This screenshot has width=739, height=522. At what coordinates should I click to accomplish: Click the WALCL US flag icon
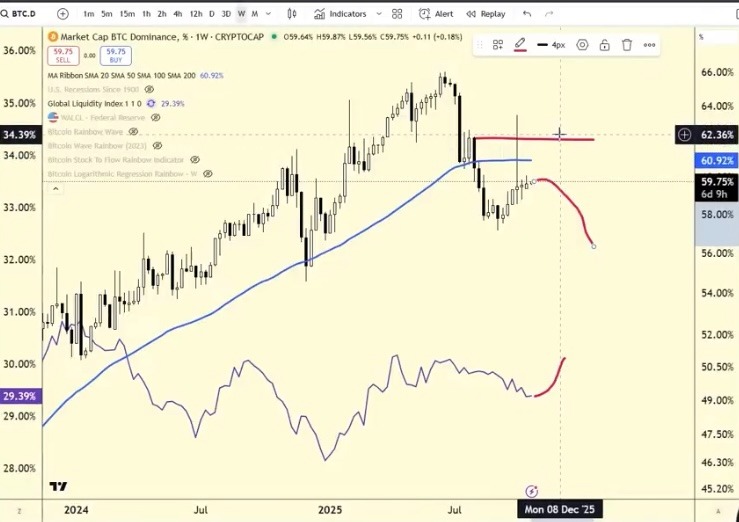coord(53,117)
